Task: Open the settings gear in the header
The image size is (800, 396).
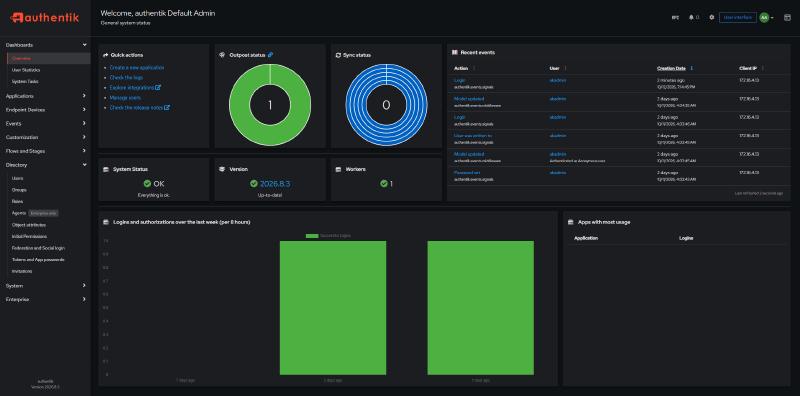Action: (x=712, y=17)
